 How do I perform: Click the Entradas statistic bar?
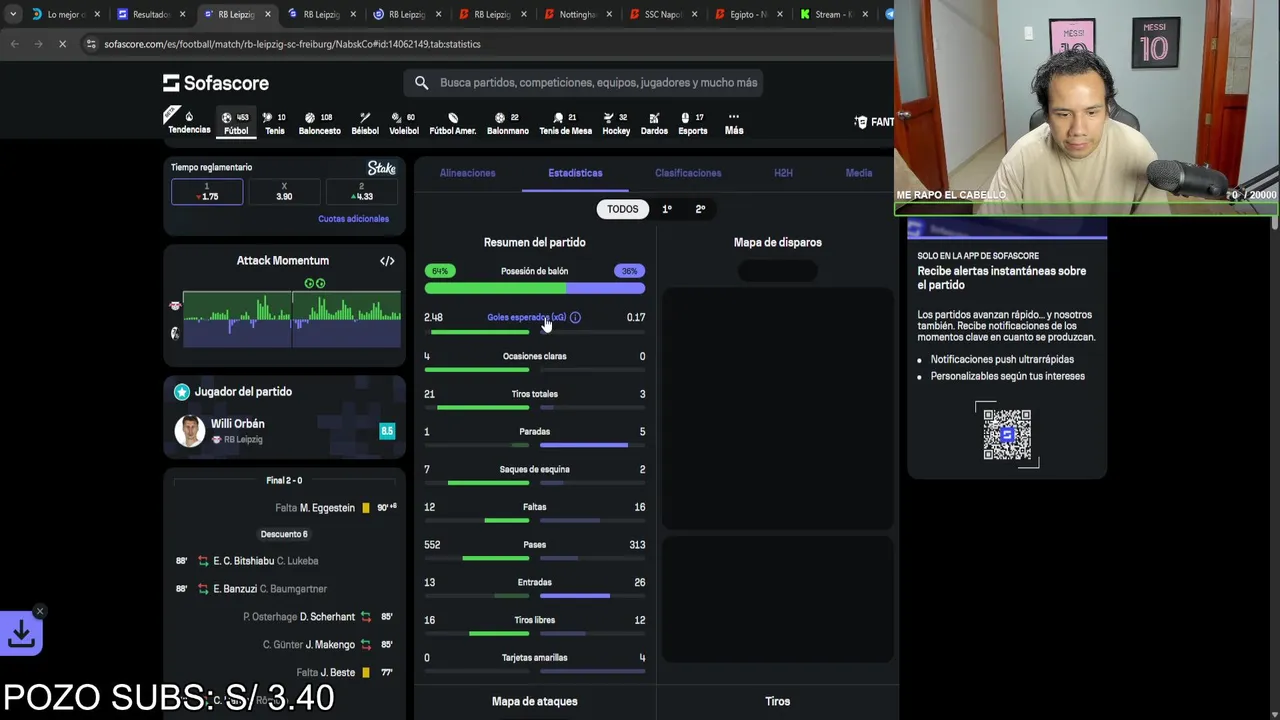click(x=534, y=596)
